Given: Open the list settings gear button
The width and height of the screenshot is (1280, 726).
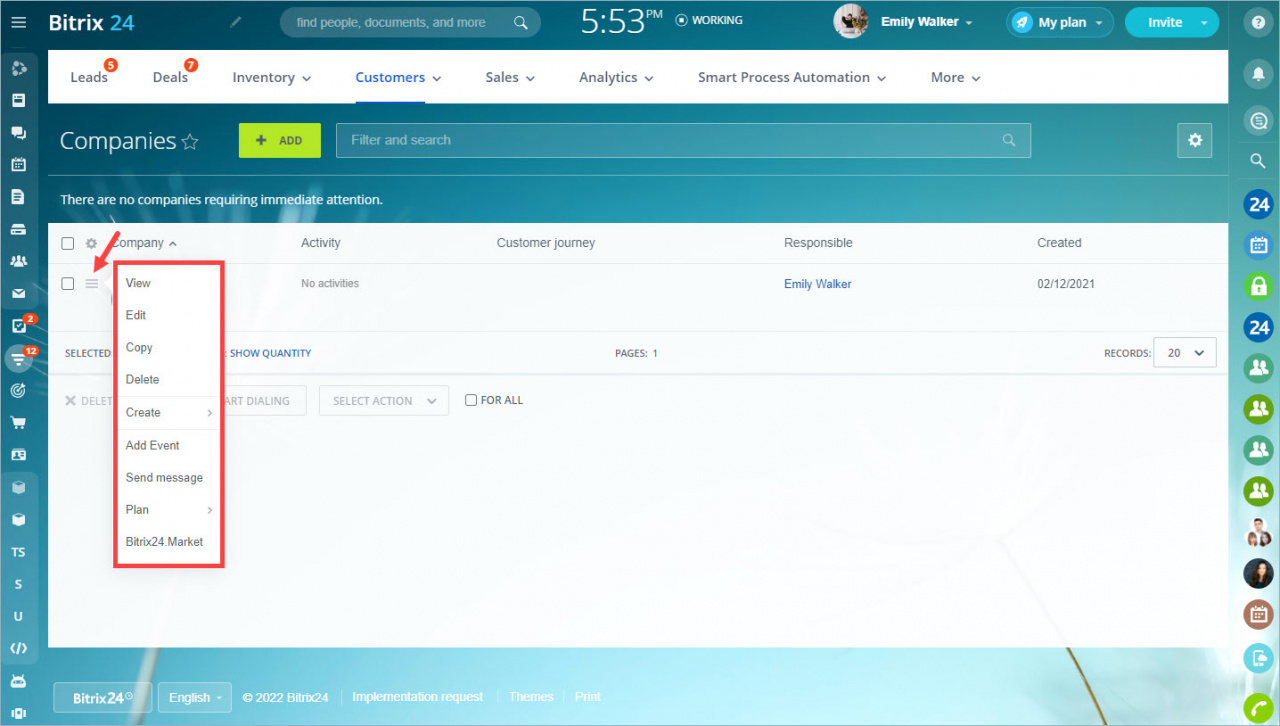Looking at the screenshot, I should 1194,141.
